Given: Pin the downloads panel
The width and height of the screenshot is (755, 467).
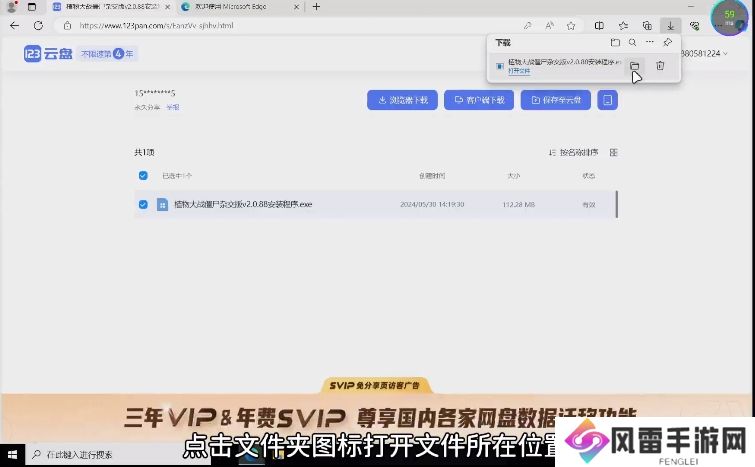Looking at the screenshot, I should point(668,43).
